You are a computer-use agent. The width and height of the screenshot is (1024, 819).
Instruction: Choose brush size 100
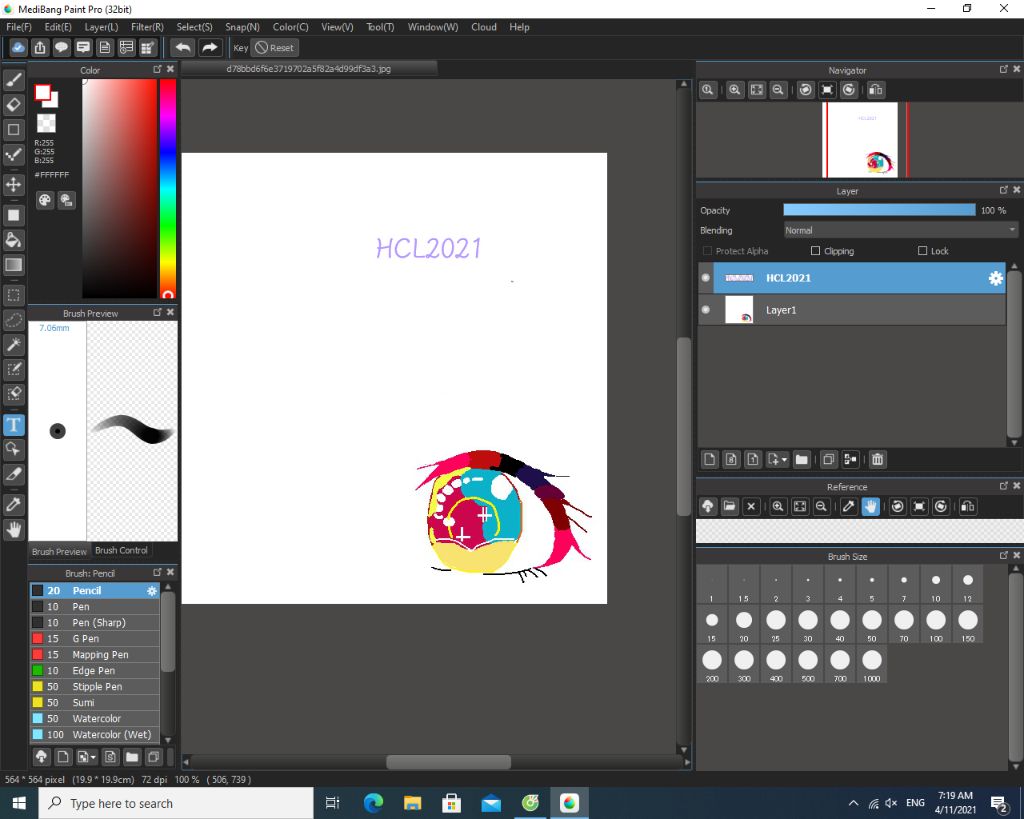pos(936,624)
